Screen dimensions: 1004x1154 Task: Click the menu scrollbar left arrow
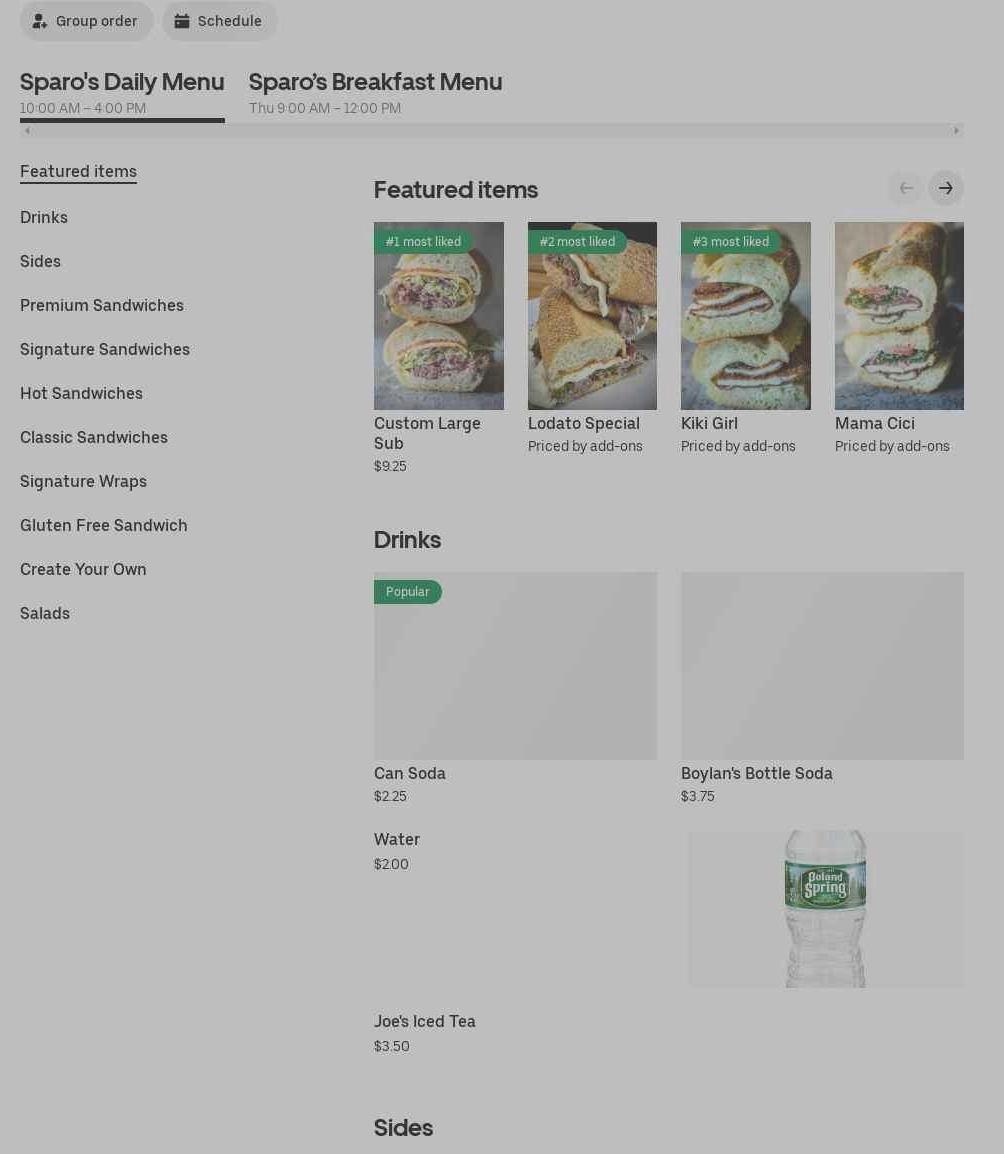click(x=27, y=131)
